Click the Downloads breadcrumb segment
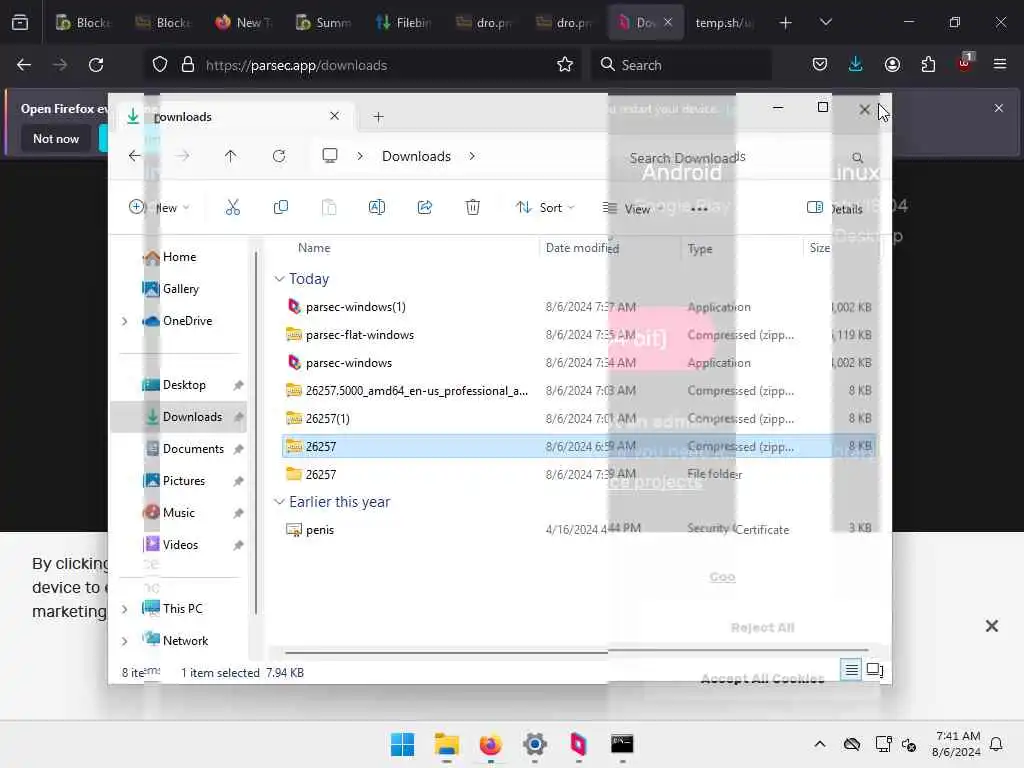Image resolution: width=1024 pixels, height=768 pixels. pyautogui.click(x=417, y=156)
